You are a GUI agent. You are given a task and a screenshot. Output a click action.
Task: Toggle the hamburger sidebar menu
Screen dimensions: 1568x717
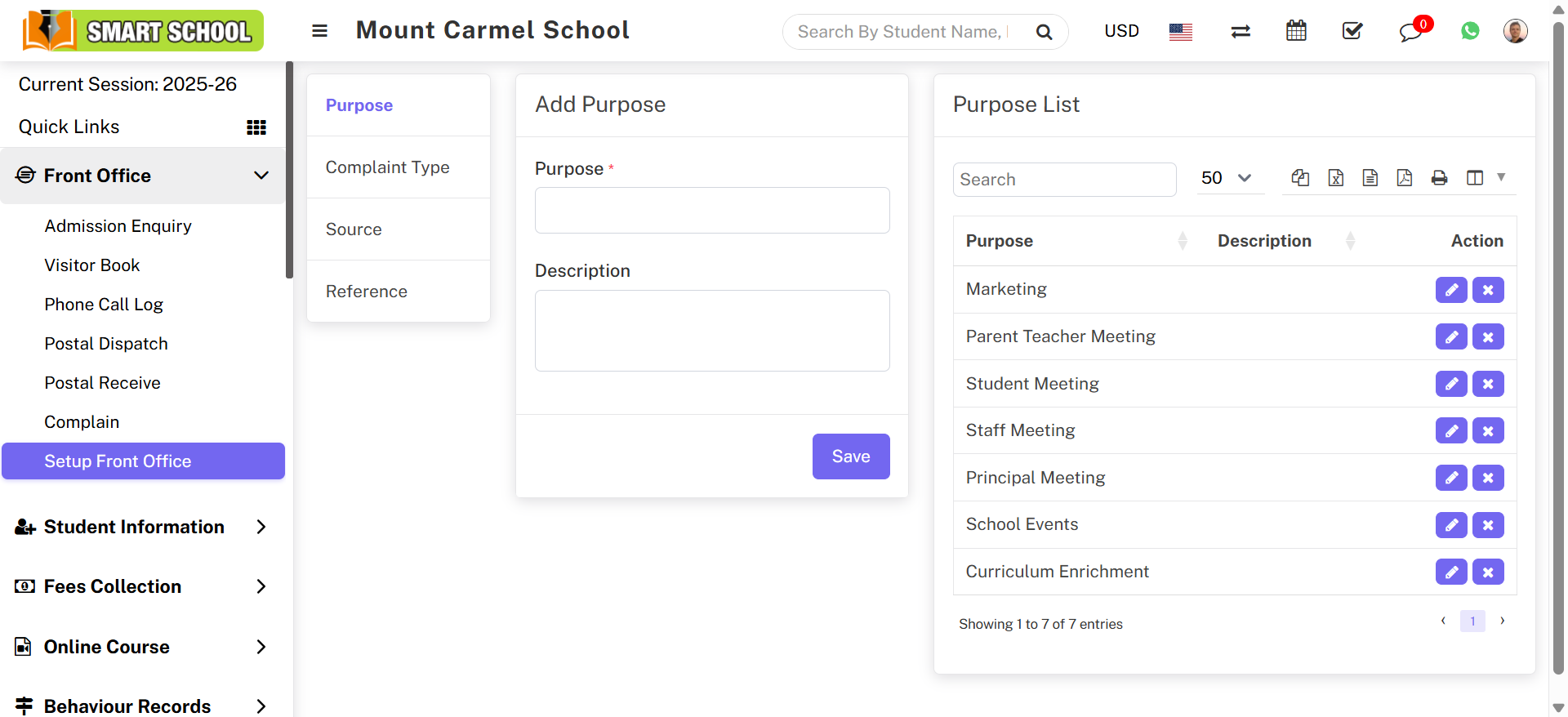319,31
